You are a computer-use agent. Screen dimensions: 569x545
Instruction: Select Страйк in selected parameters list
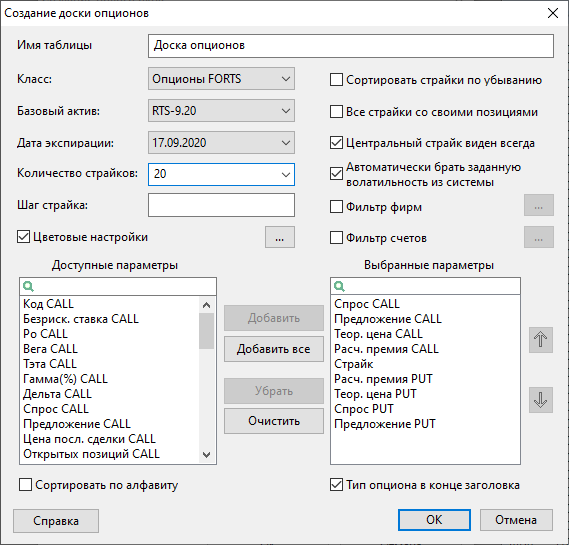click(353, 364)
